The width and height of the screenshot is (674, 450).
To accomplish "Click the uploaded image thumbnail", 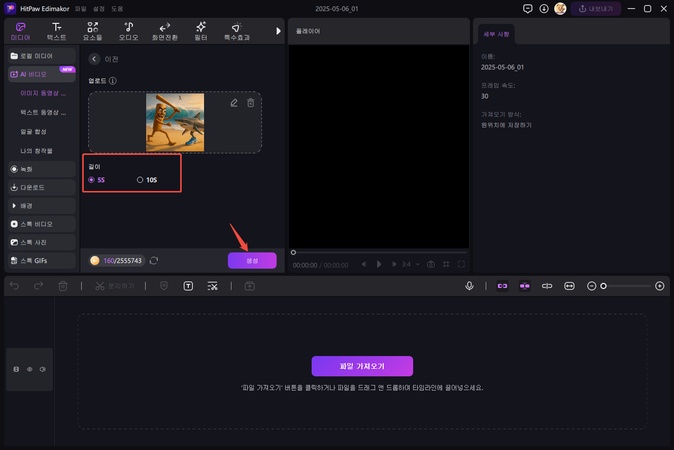I will [x=175, y=122].
